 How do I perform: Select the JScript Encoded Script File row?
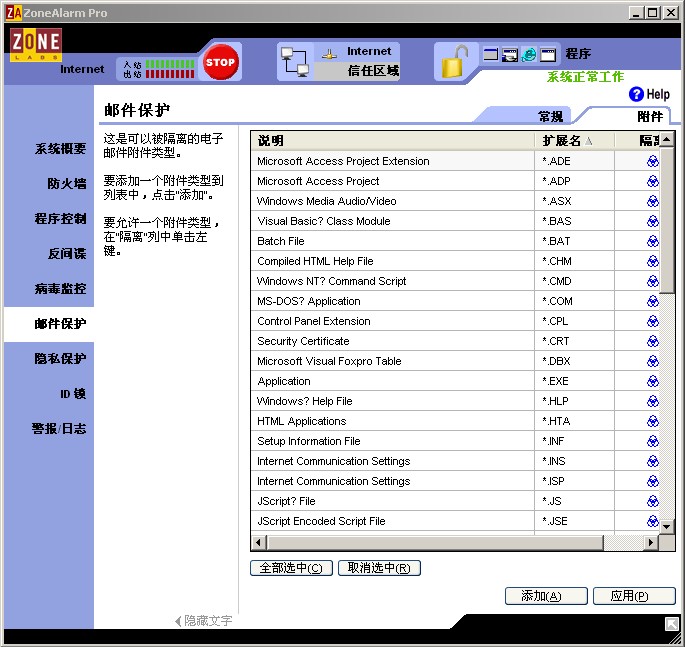[455, 521]
